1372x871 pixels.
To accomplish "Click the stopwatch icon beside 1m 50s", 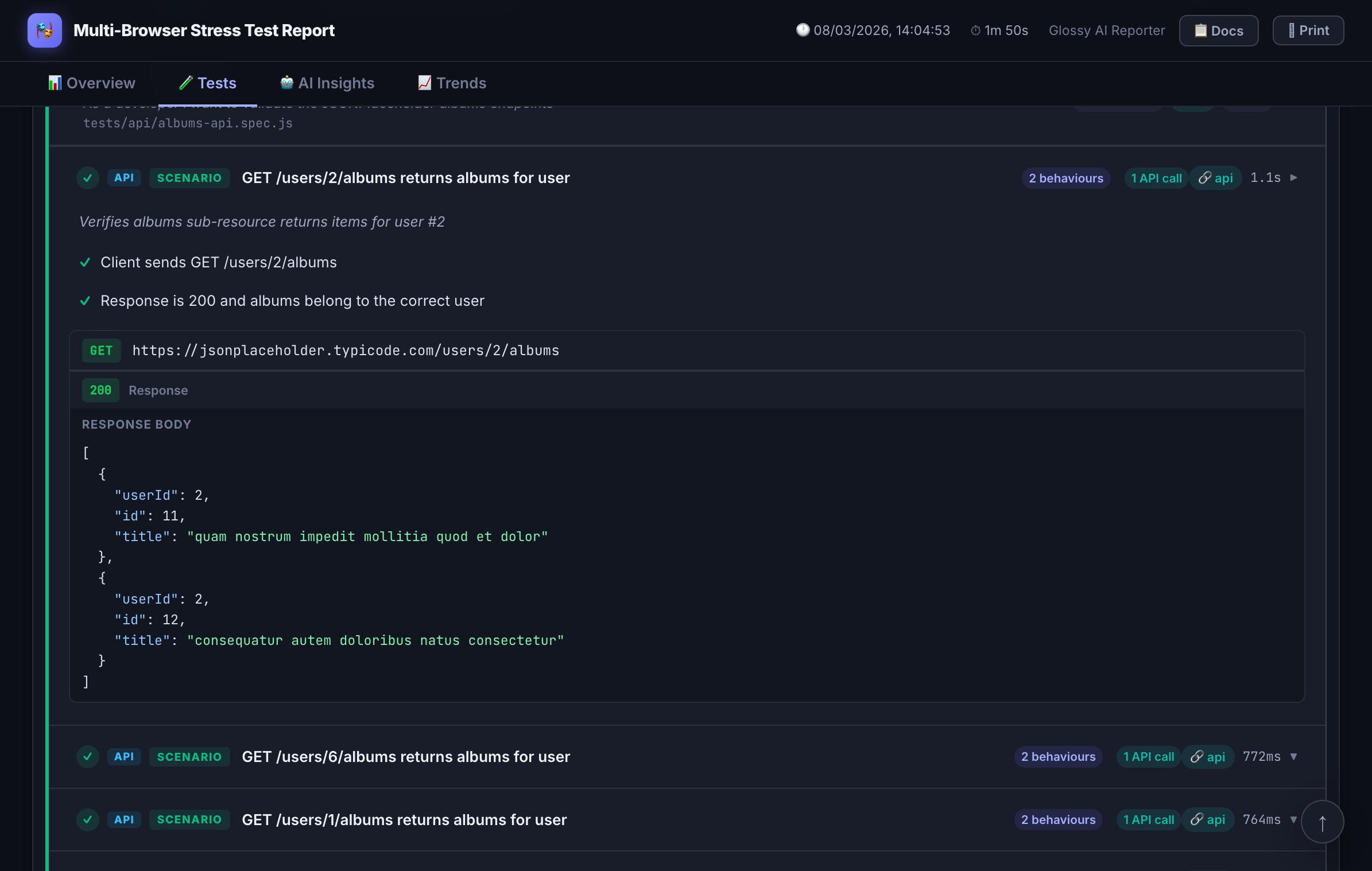I will click(975, 30).
